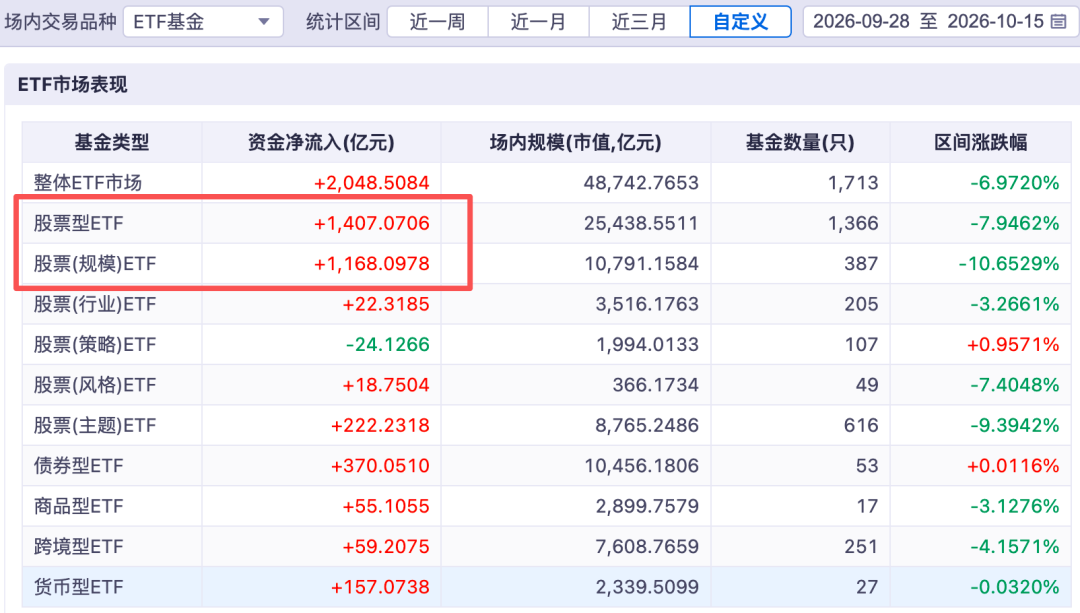The image size is (1080, 613).
Task: Select the 债券型ETF row label
Action: tap(79, 466)
